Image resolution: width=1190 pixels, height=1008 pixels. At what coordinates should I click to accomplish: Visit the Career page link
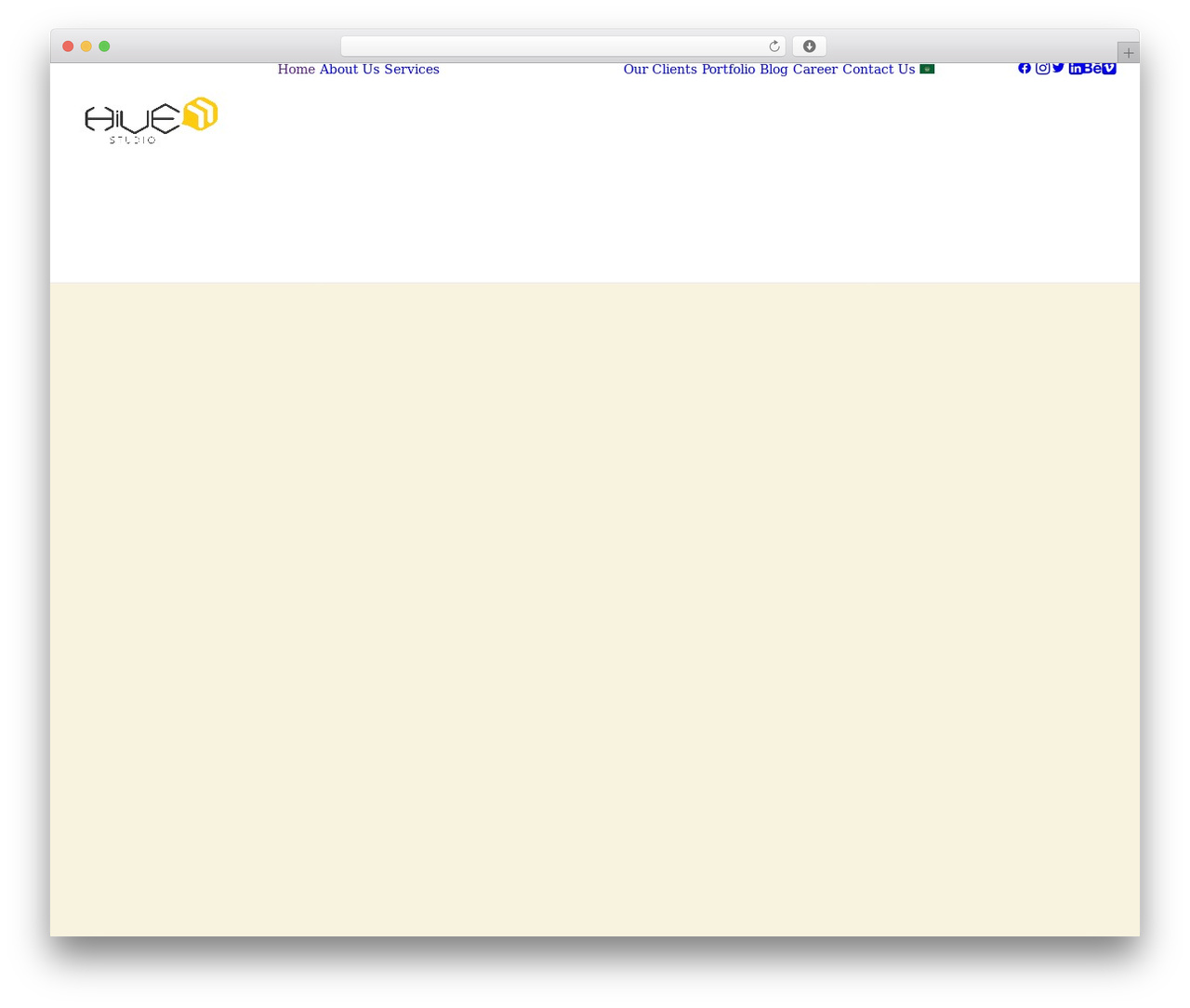[815, 70]
